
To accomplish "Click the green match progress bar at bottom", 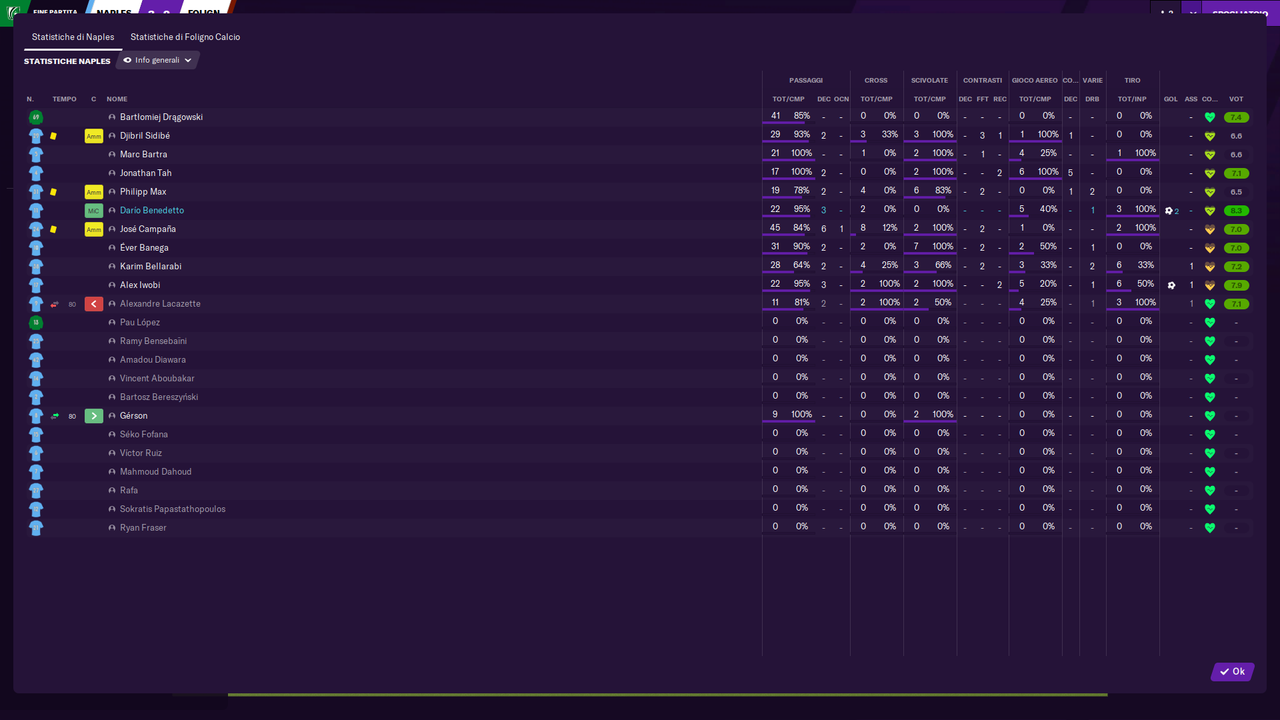I will (667, 695).
